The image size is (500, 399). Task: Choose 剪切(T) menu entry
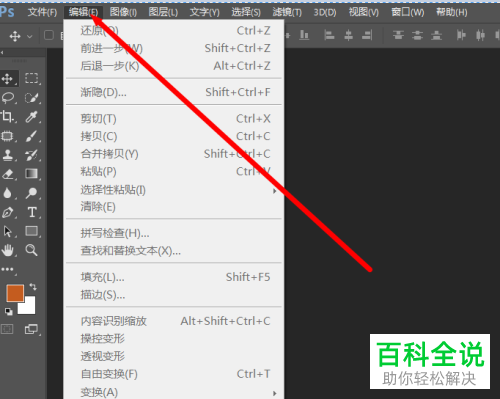174,119
